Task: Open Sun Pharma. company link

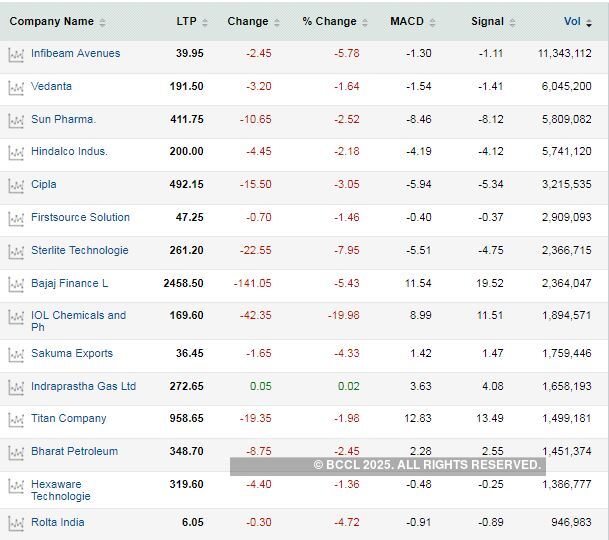Action: [63, 119]
